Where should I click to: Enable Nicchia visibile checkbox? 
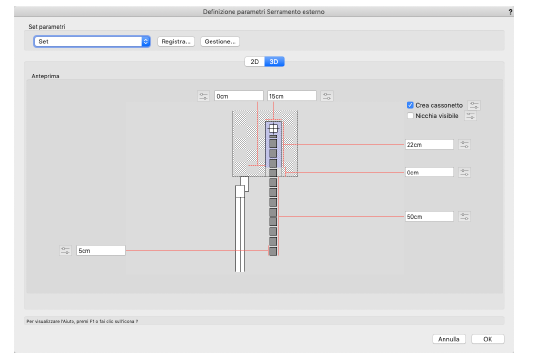(410, 116)
